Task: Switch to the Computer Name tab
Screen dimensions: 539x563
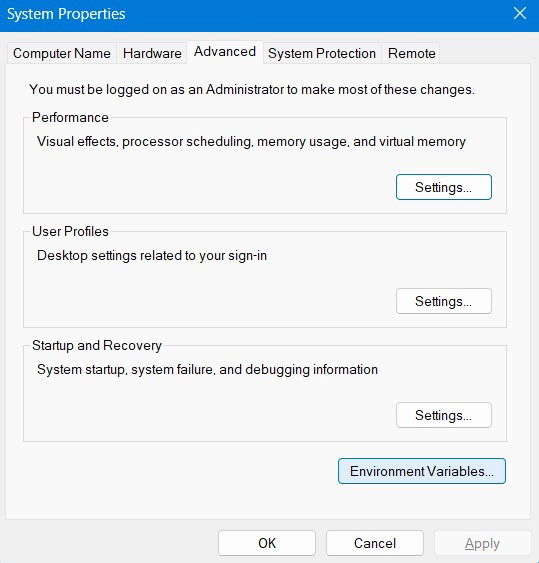Action: pyautogui.click(x=62, y=53)
